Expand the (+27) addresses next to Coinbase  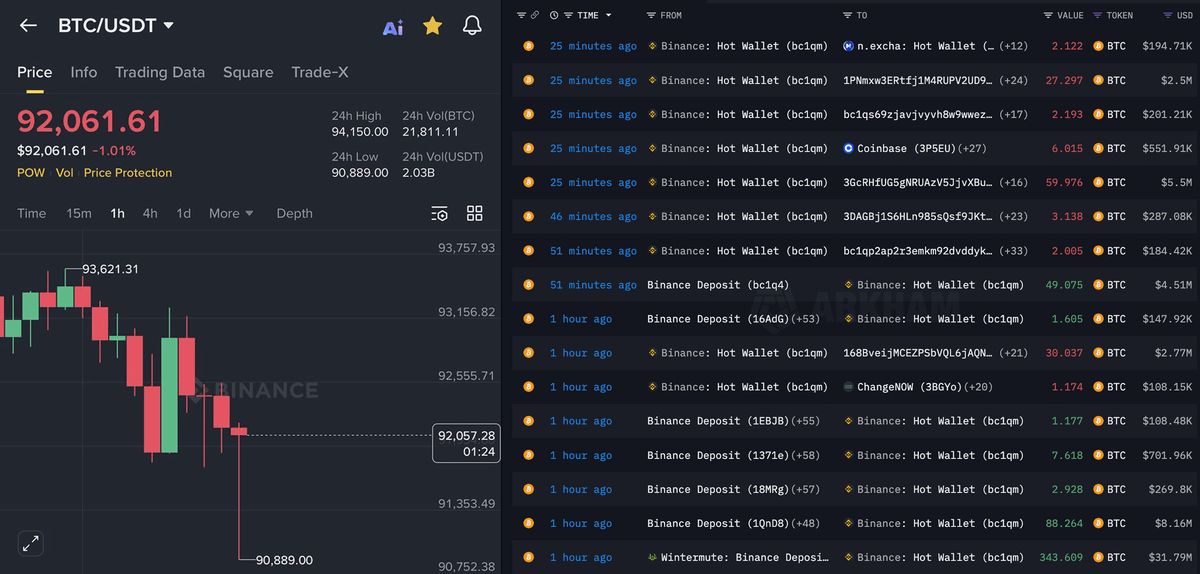coord(973,148)
